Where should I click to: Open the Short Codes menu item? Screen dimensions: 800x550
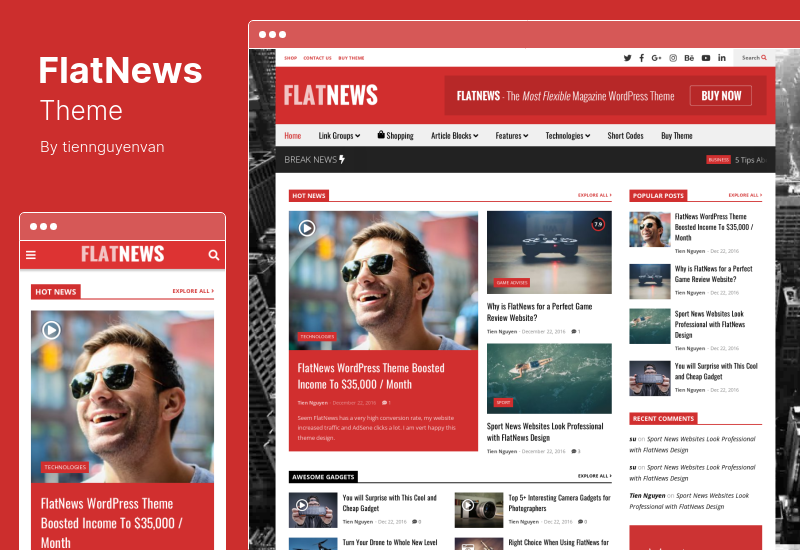coord(625,136)
